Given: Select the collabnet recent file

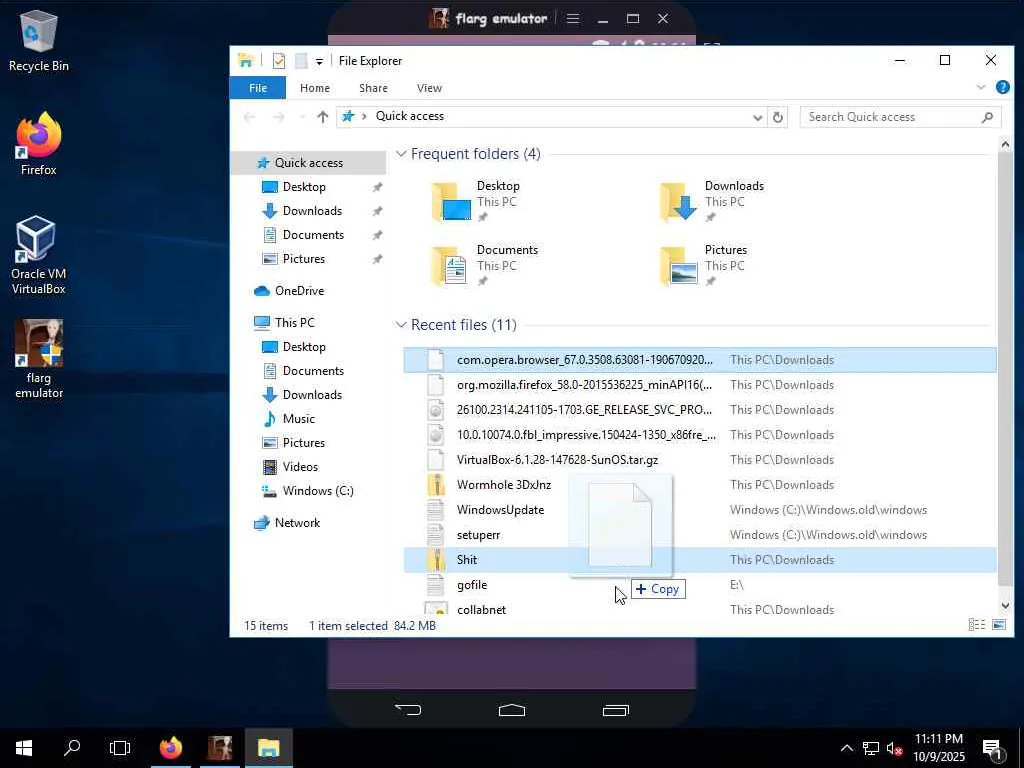Looking at the screenshot, I should pos(700,609).
